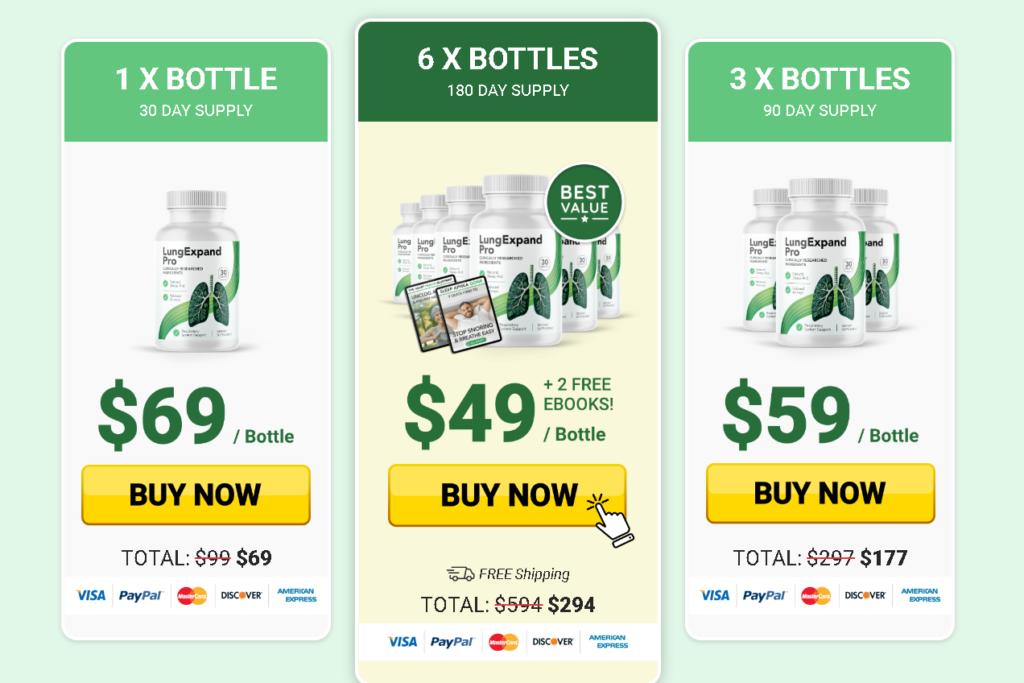Click the free ebooks tablet image
Viewport: 1024px width, 683px height.
453,315
